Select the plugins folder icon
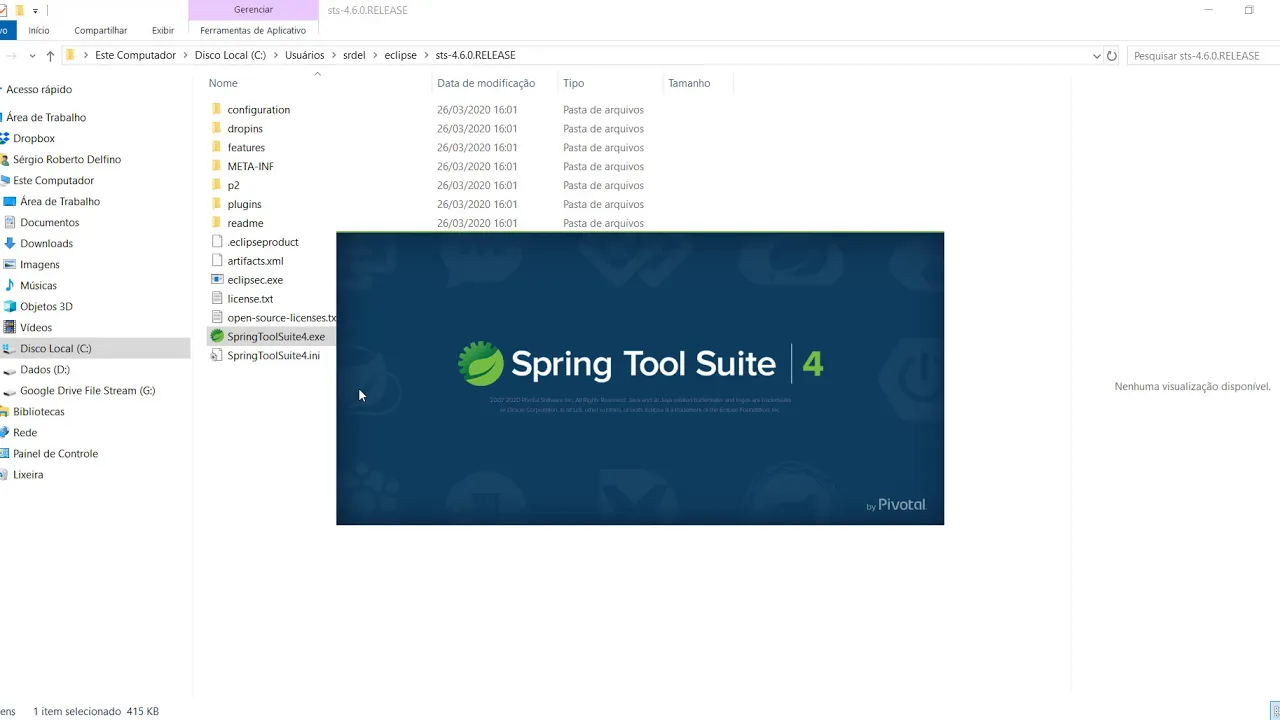Viewport: 1280px width, 720px height. [x=217, y=204]
